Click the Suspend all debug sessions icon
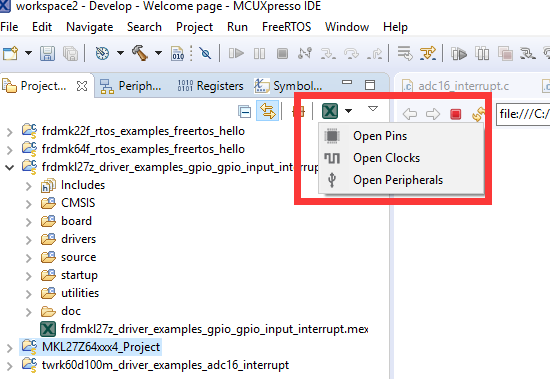The height and width of the screenshot is (379, 550). click(482, 53)
